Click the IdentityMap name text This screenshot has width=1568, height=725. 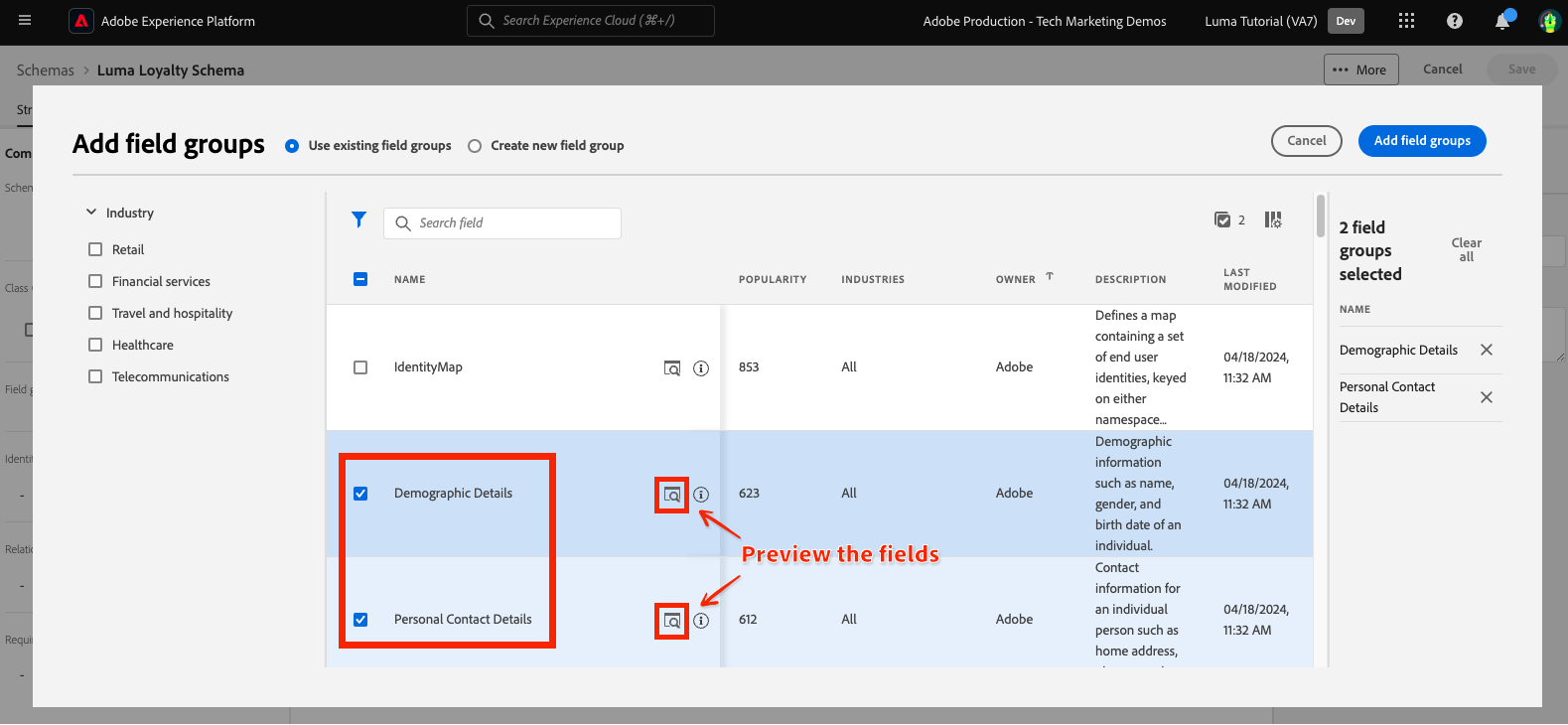tap(428, 367)
